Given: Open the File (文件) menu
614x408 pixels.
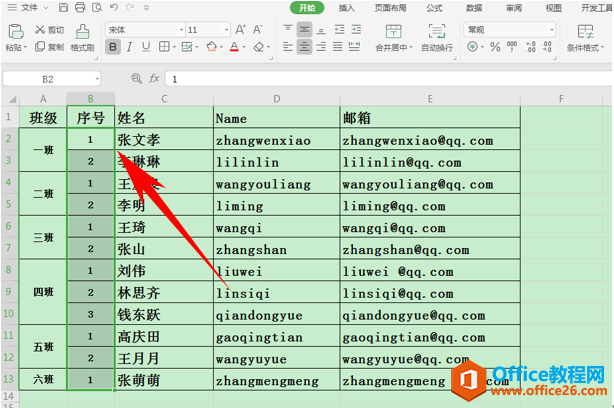Looking at the screenshot, I should tap(28, 7).
